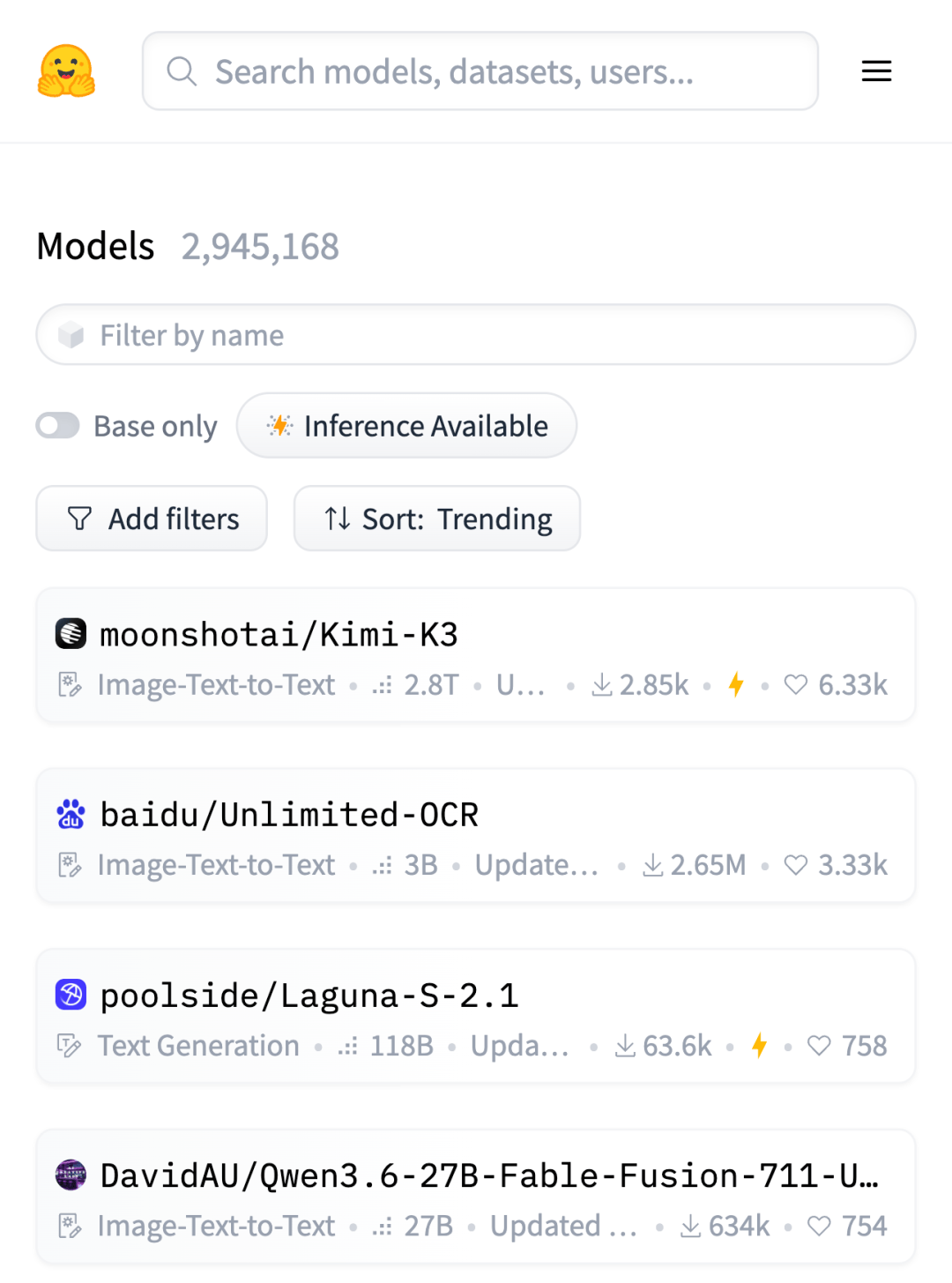Open the poolside/Laguna-S-2.1 model

pyautogui.click(x=309, y=996)
